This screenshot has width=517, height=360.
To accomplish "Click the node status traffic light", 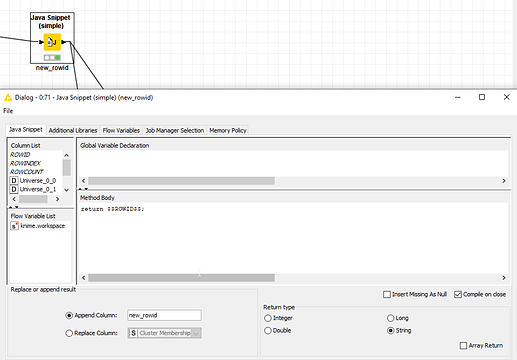I will (52, 58).
